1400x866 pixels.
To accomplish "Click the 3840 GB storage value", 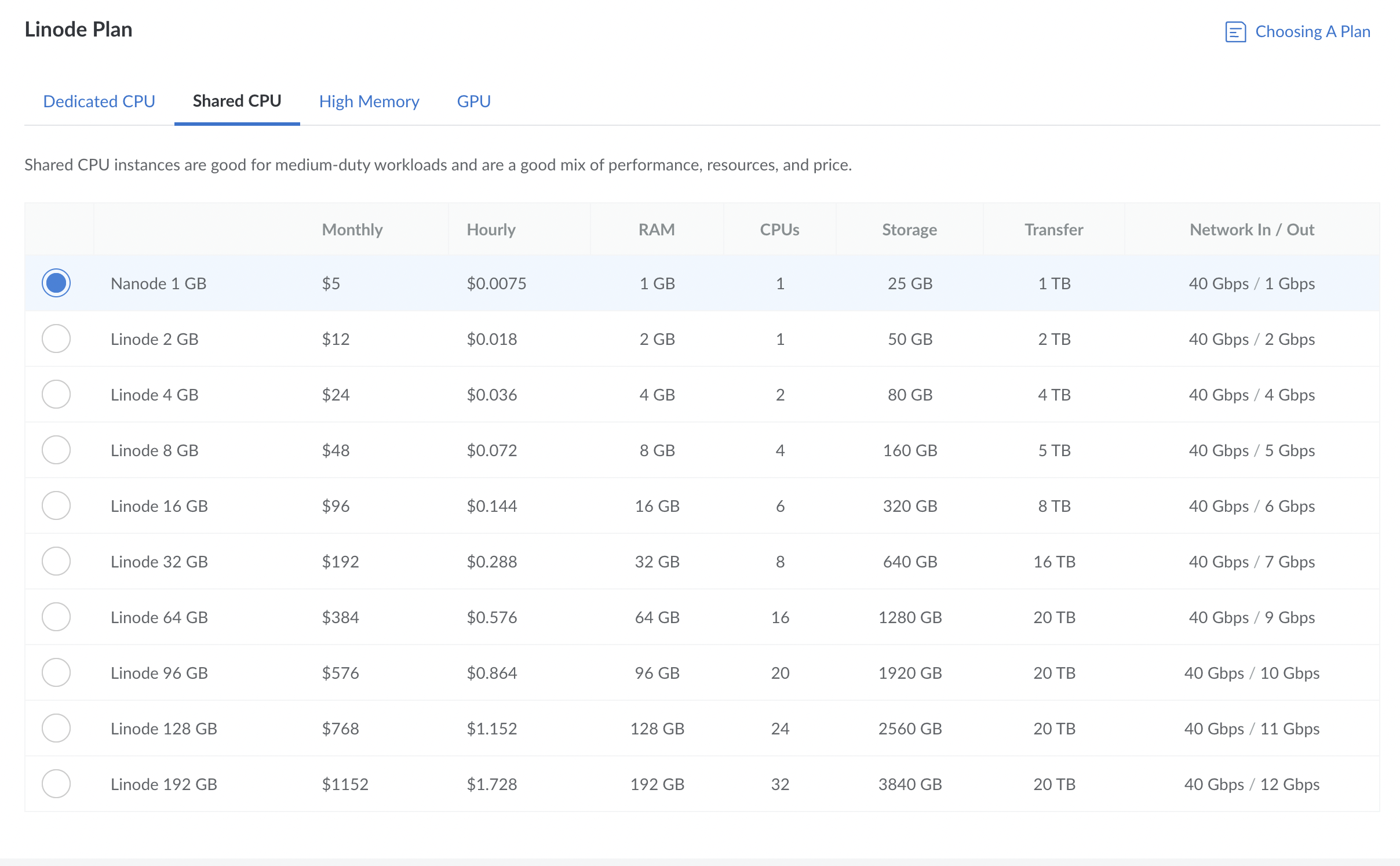I will (910, 784).
